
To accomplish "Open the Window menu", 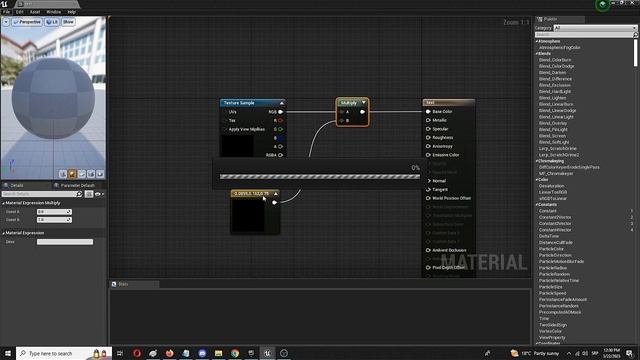I will point(53,12).
